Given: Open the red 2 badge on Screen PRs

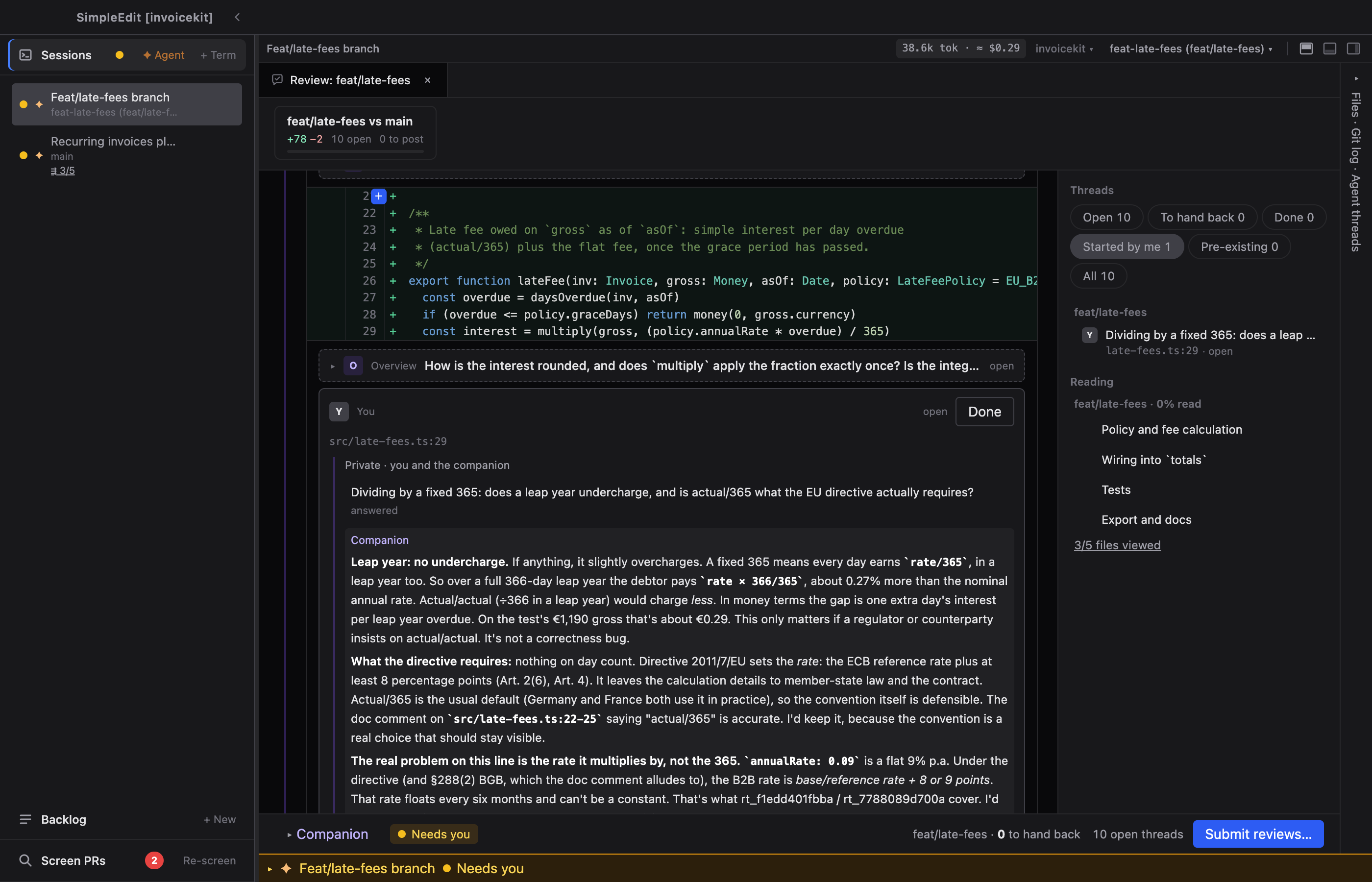Looking at the screenshot, I should [154, 860].
